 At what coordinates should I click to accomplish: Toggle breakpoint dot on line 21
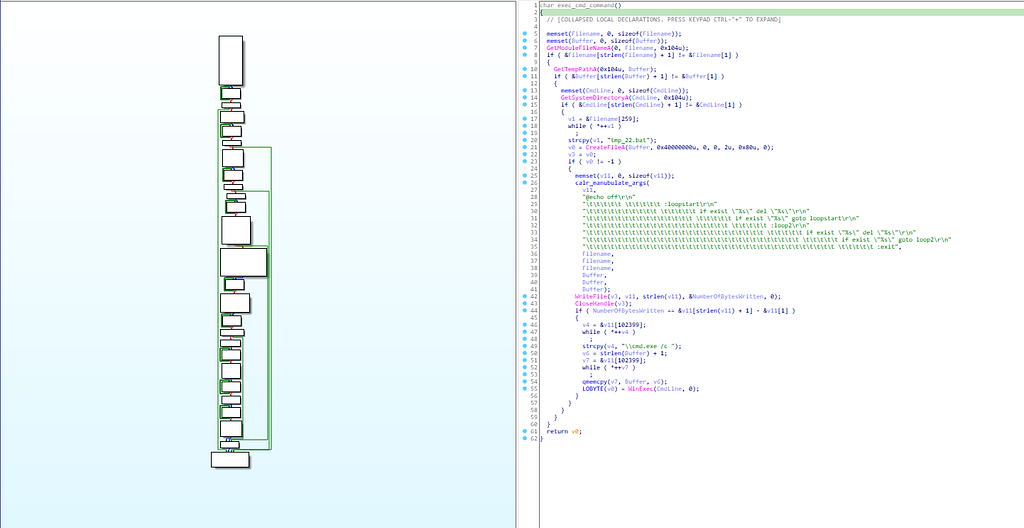point(524,147)
